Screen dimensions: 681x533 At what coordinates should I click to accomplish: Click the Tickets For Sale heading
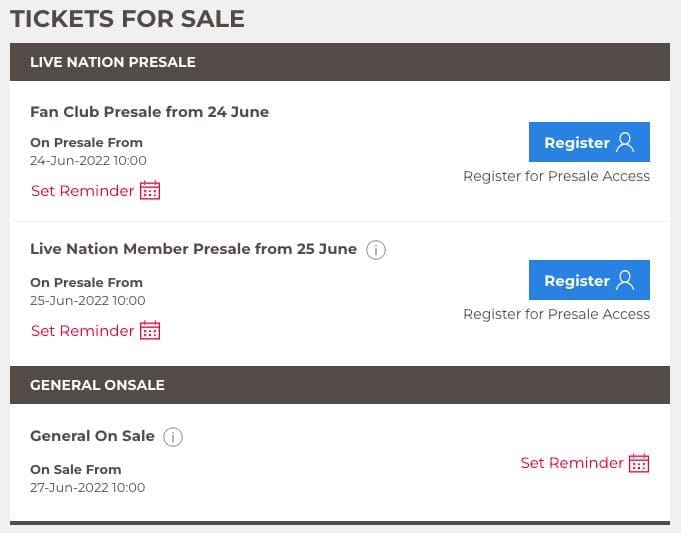[127, 19]
